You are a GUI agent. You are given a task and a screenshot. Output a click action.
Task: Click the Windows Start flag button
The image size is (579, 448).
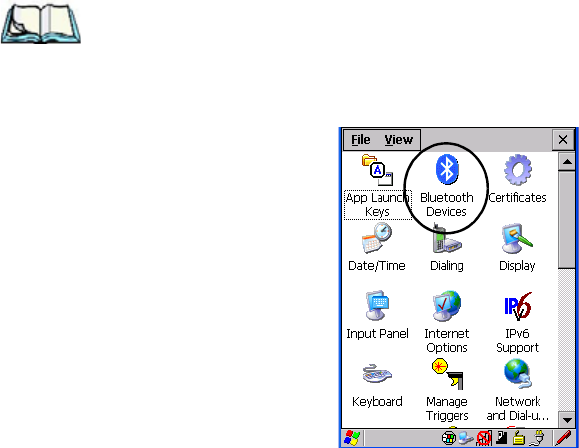pos(352,438)
